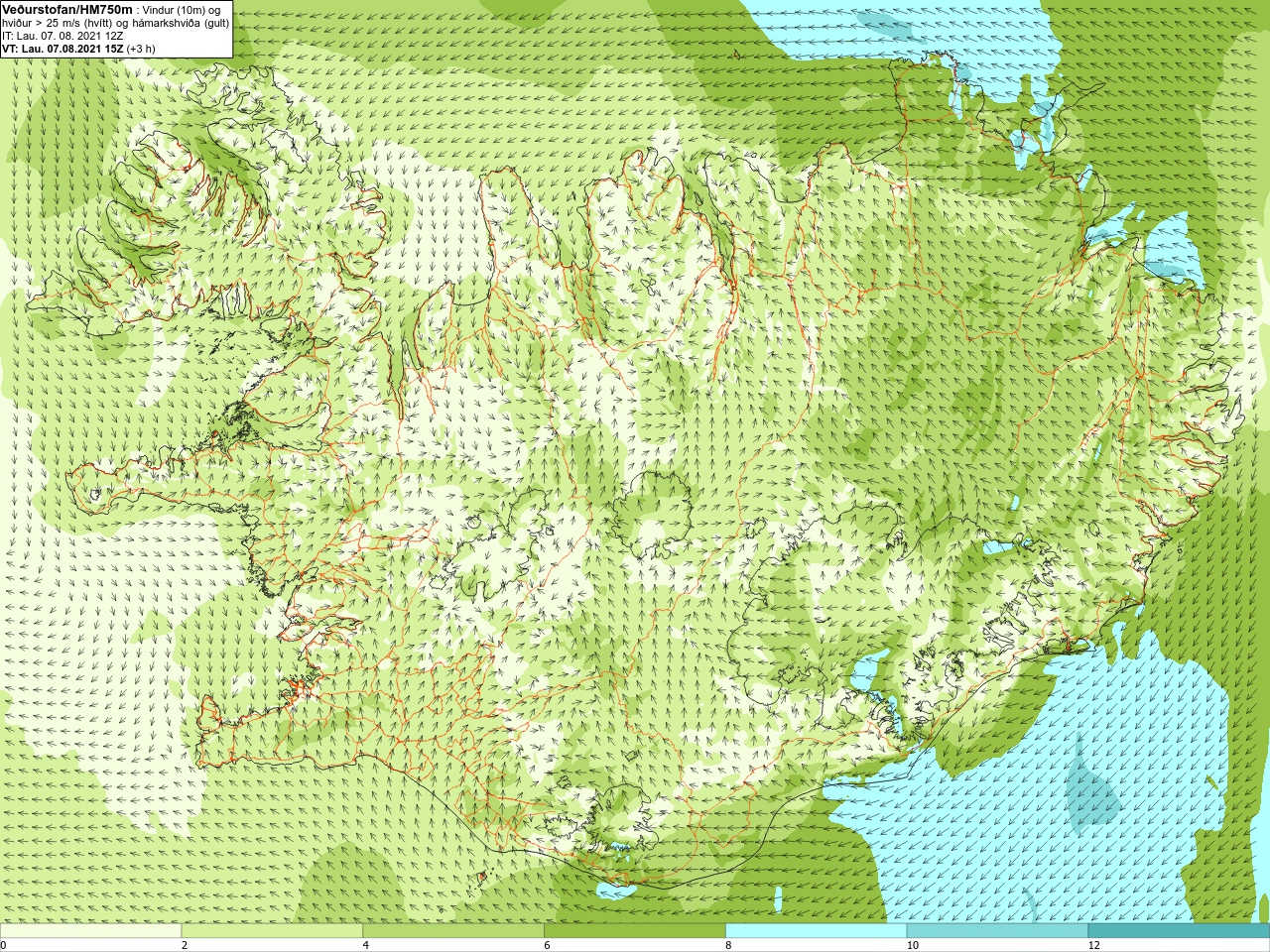
Task: Click the 'hviður > 25 m/s' legend line
Action: click(115, 22)
